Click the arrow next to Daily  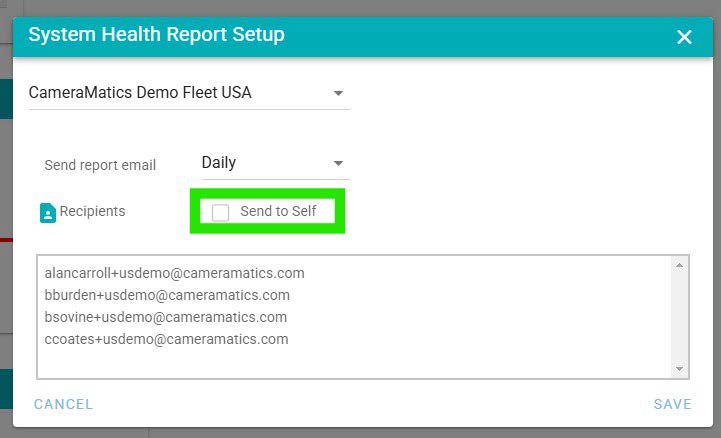(x=339, y=163)
